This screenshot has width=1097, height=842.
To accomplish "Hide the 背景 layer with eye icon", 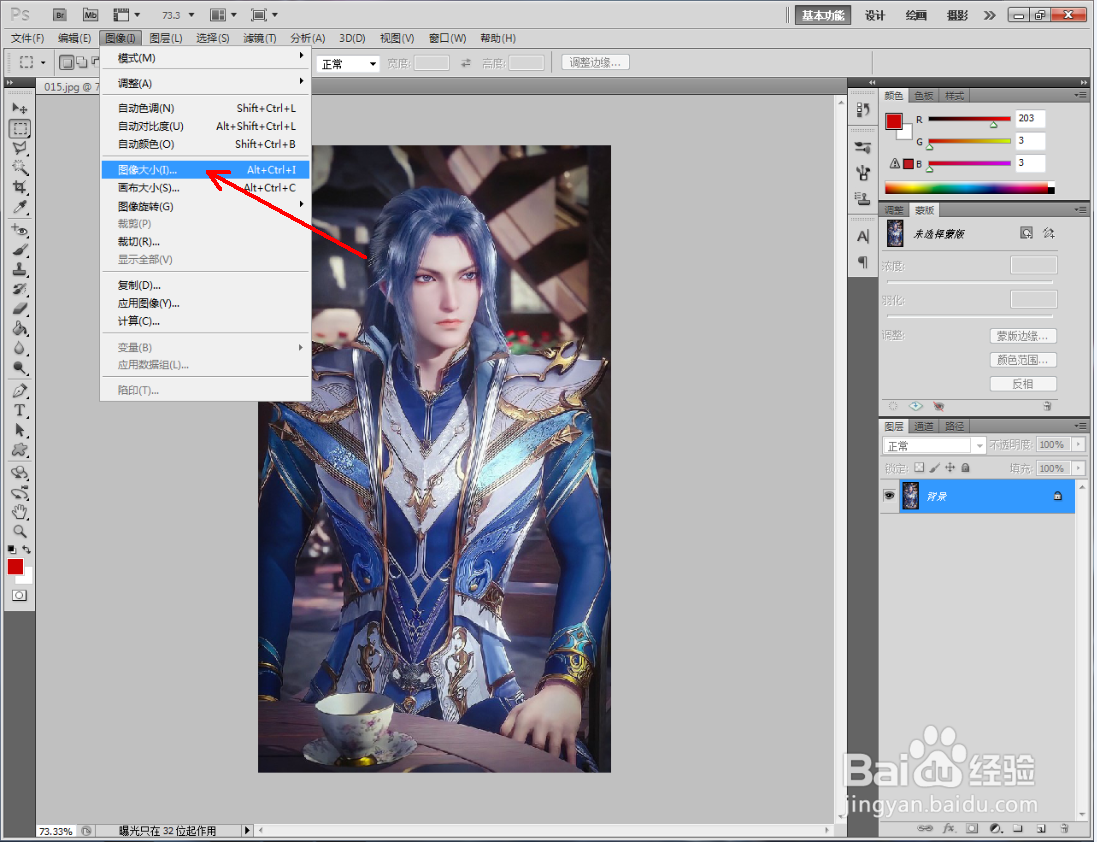I will 889,496.
